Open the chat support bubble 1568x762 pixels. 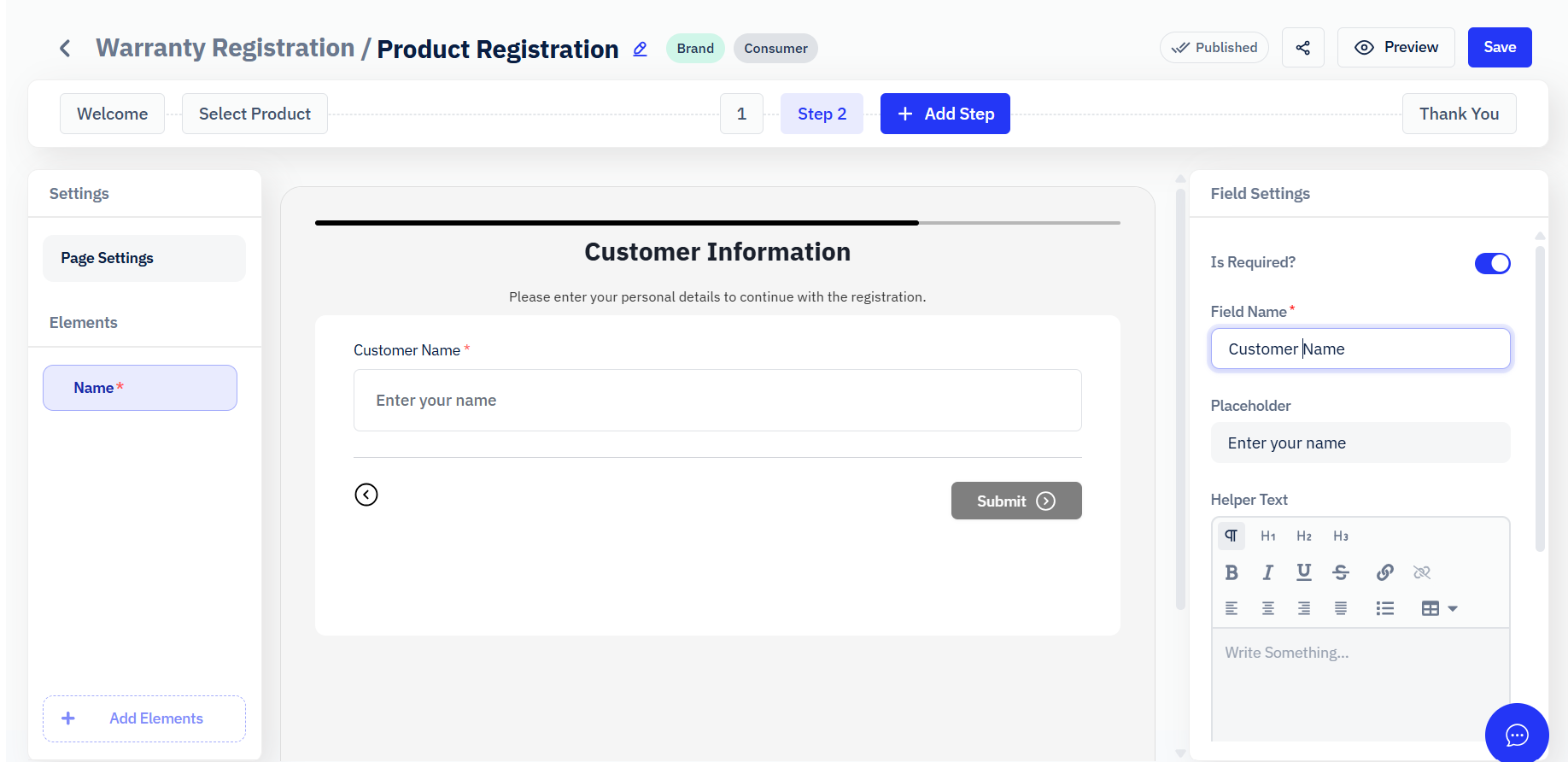(1516, 735)
